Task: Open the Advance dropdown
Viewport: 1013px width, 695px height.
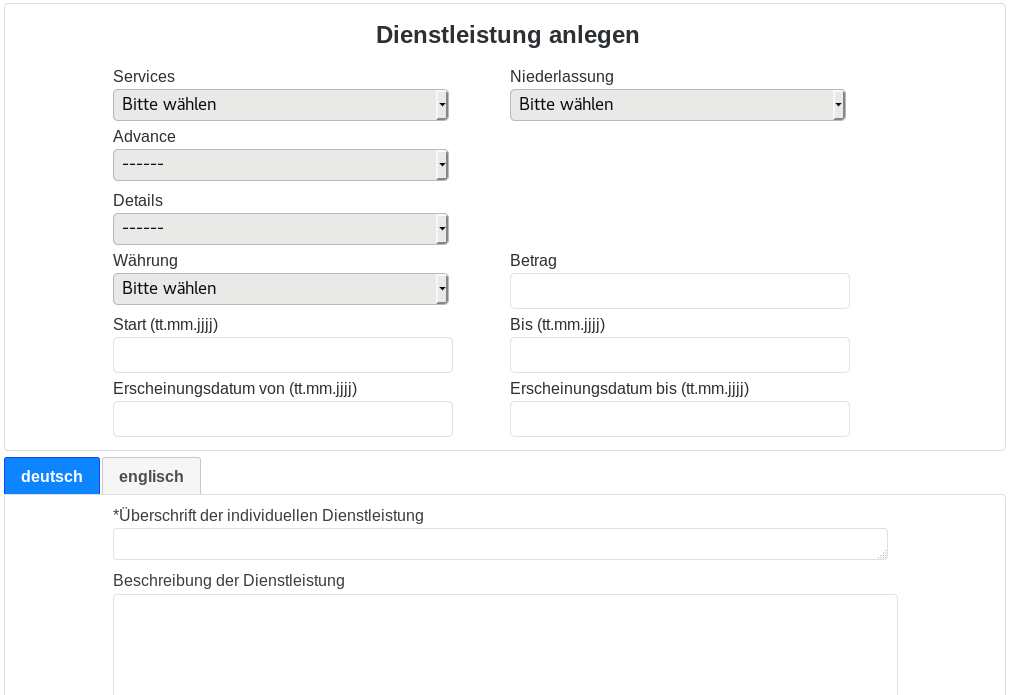Action: click(x=280, y=165)
